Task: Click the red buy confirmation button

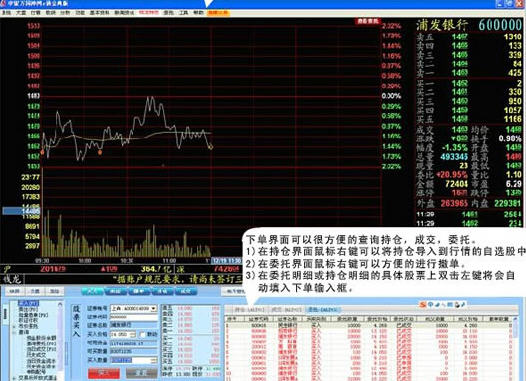Action: click(x=104, y=373)
